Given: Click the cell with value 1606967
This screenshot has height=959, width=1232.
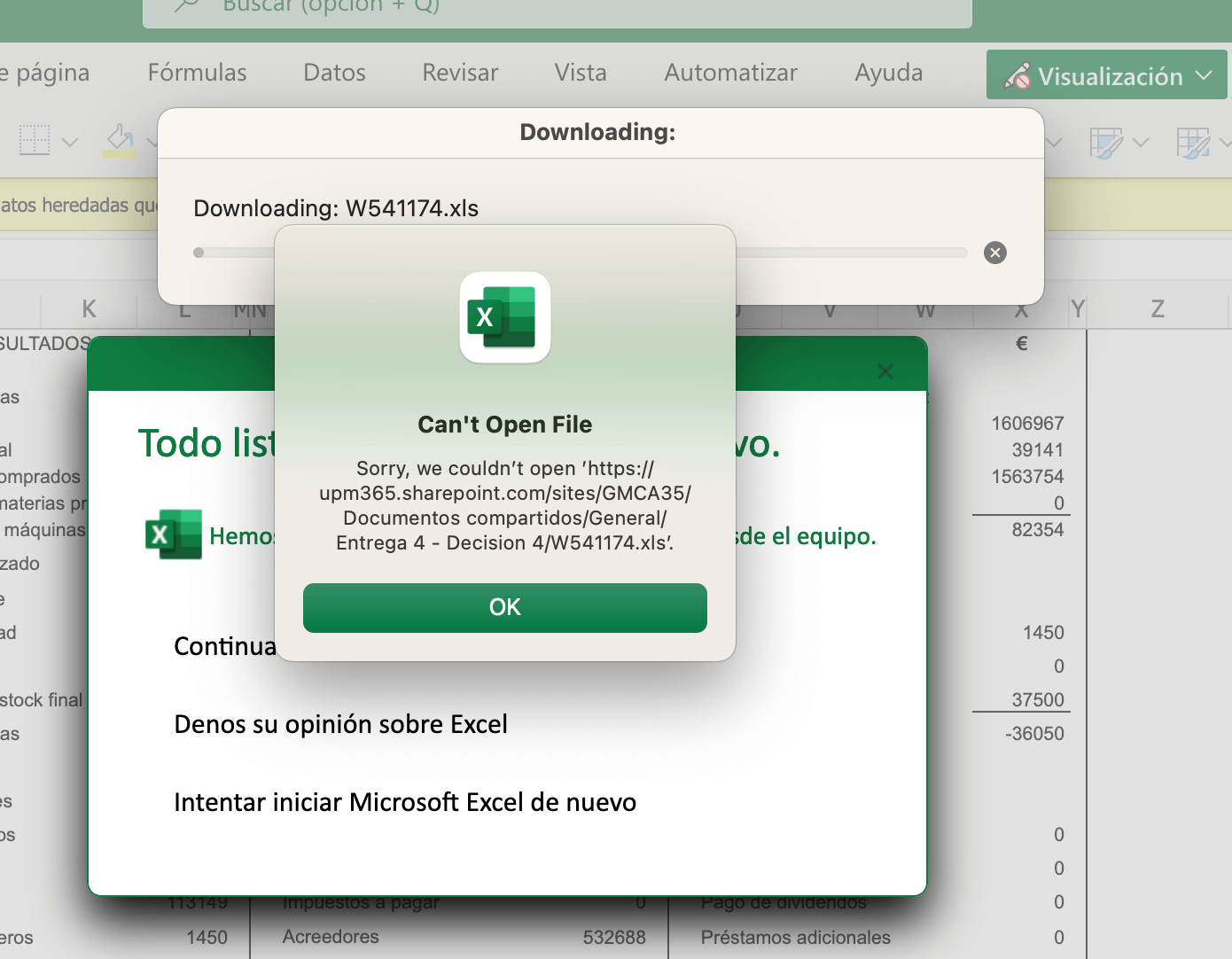Looking at the screenshot, I should point(1027,424).
